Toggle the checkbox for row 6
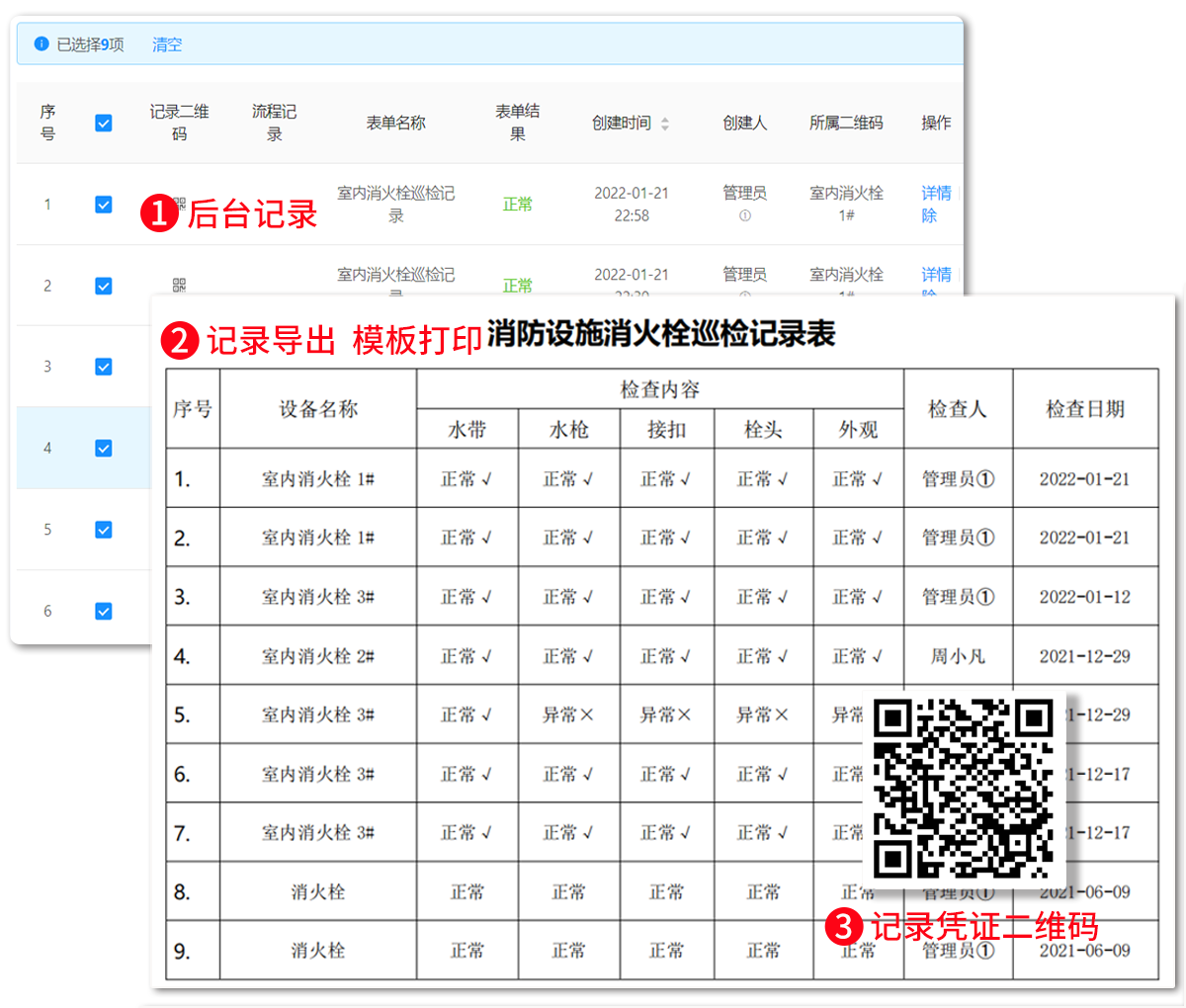Screen dimensions: 1186x1008 coord(103,611)
